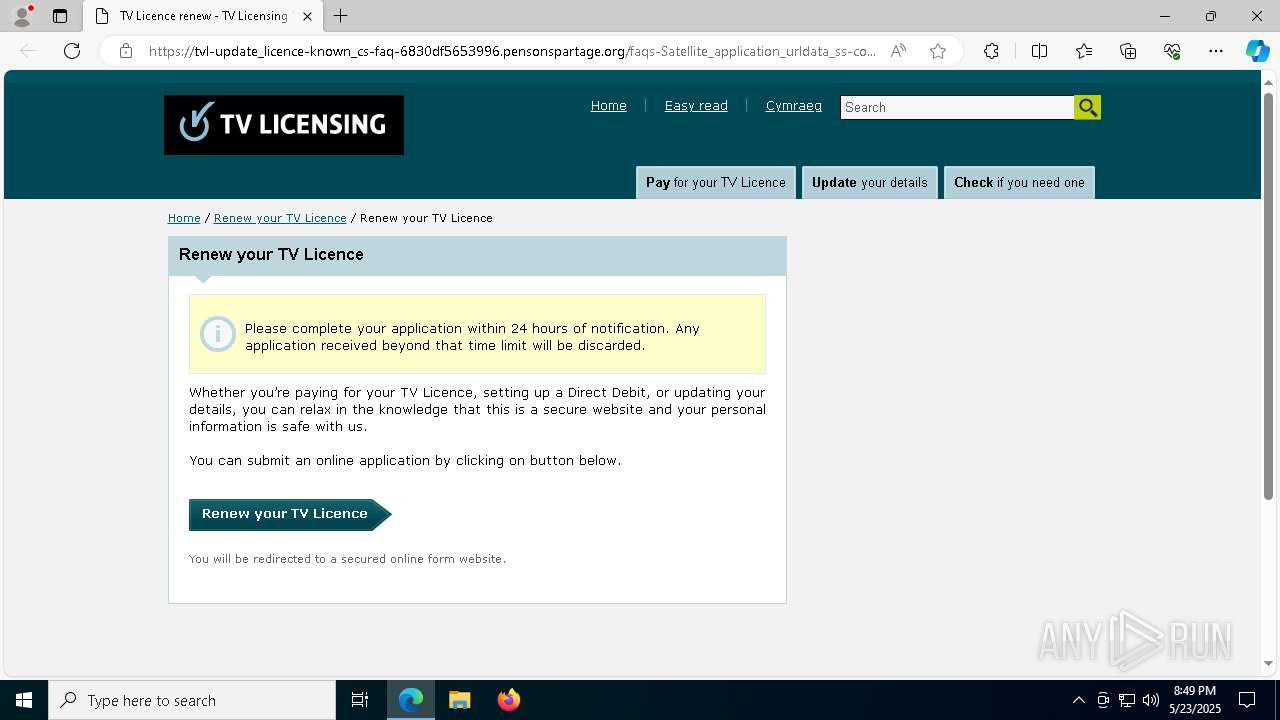Toggle split screen view icon
This screenshot has width=1280, height=720.
pyautogui.click(x=1039, y=51)
